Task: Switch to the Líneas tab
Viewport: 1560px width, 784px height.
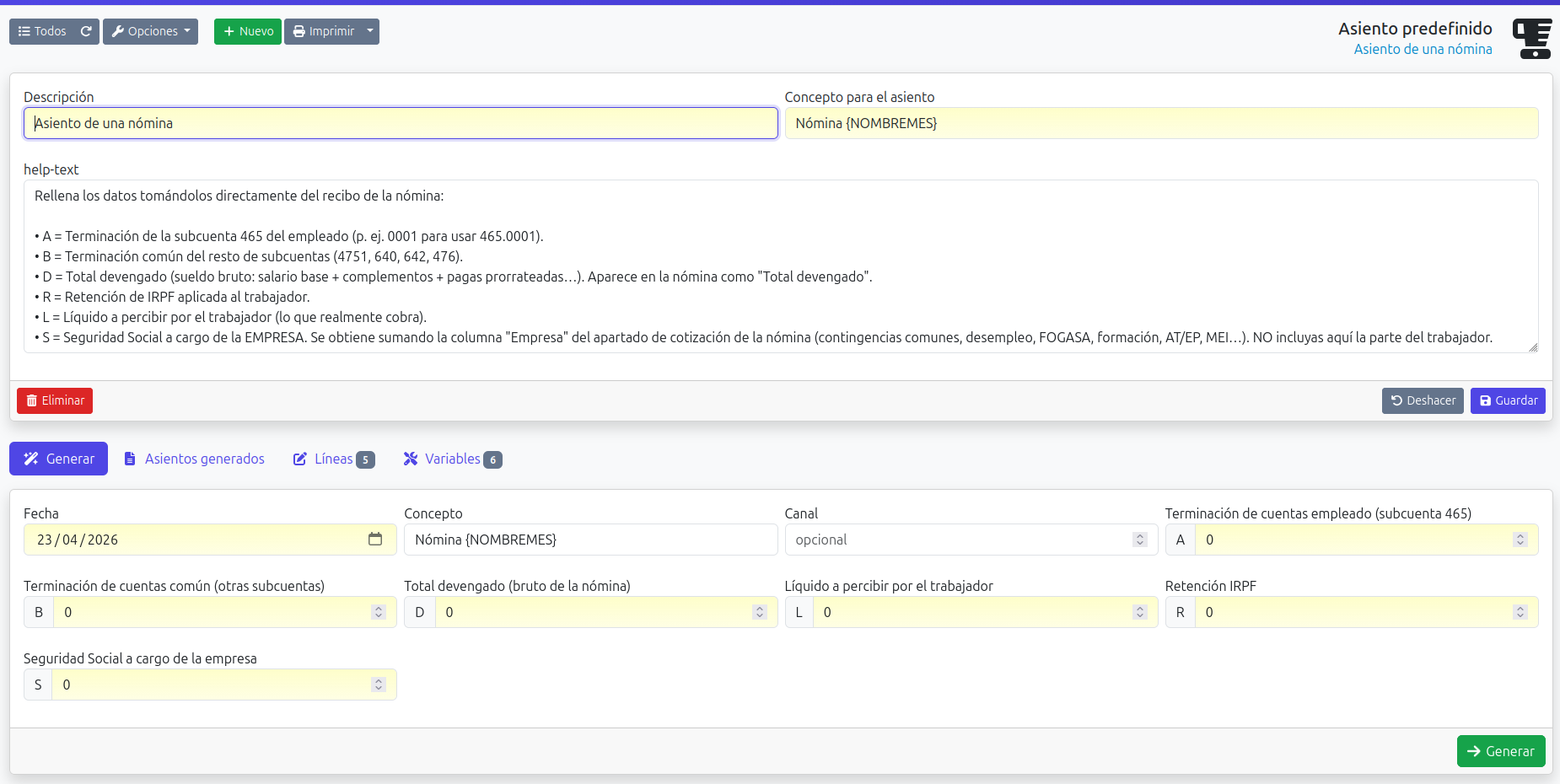Action: pyautogui.click(x=333, y=459)
